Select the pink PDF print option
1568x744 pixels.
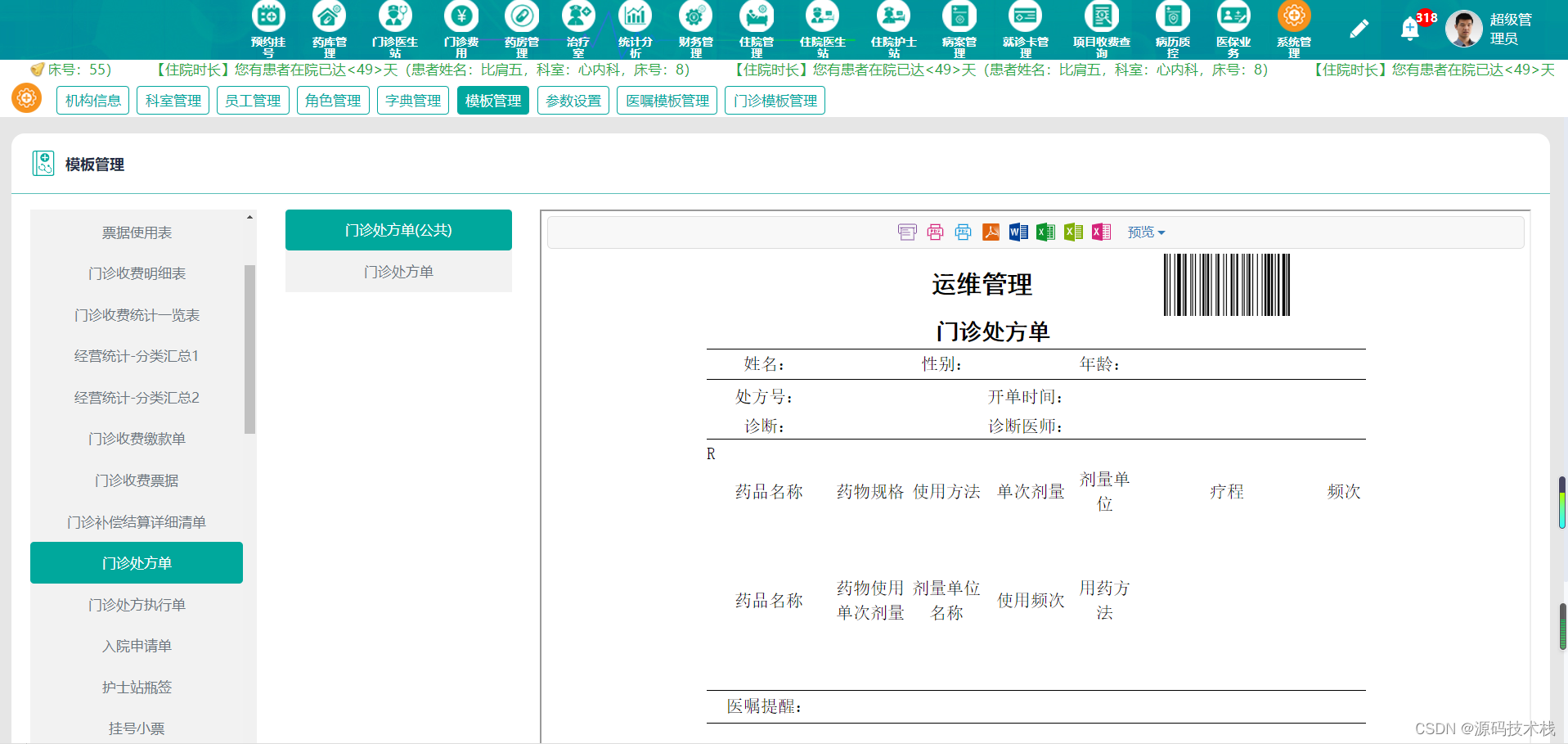click(935, 232)
